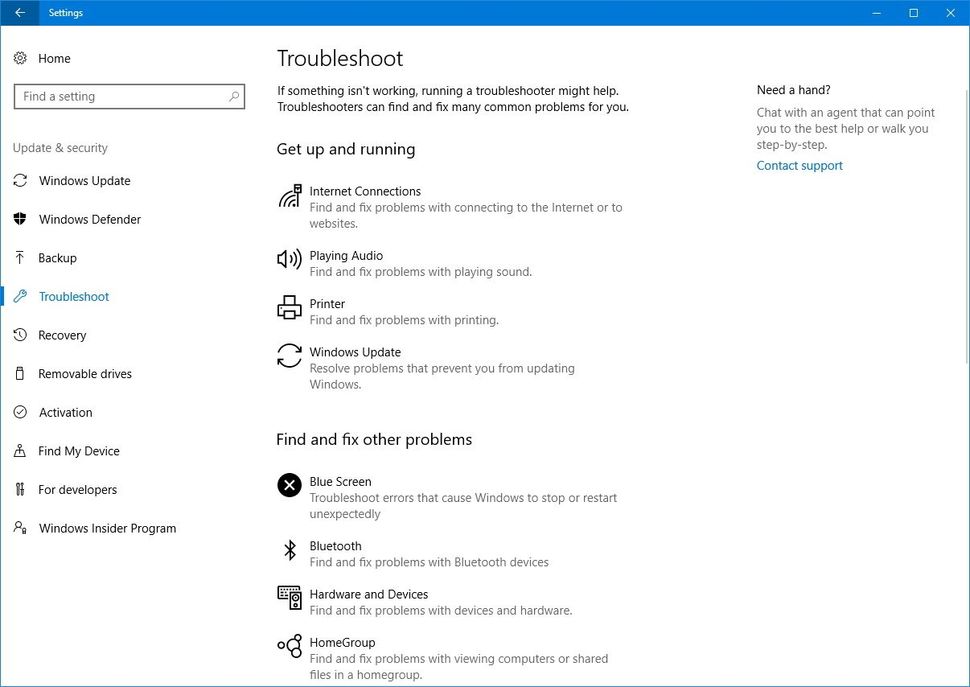The image size is (970, 687).
Task: Open the Contact support link
Action: click(798, 165)
